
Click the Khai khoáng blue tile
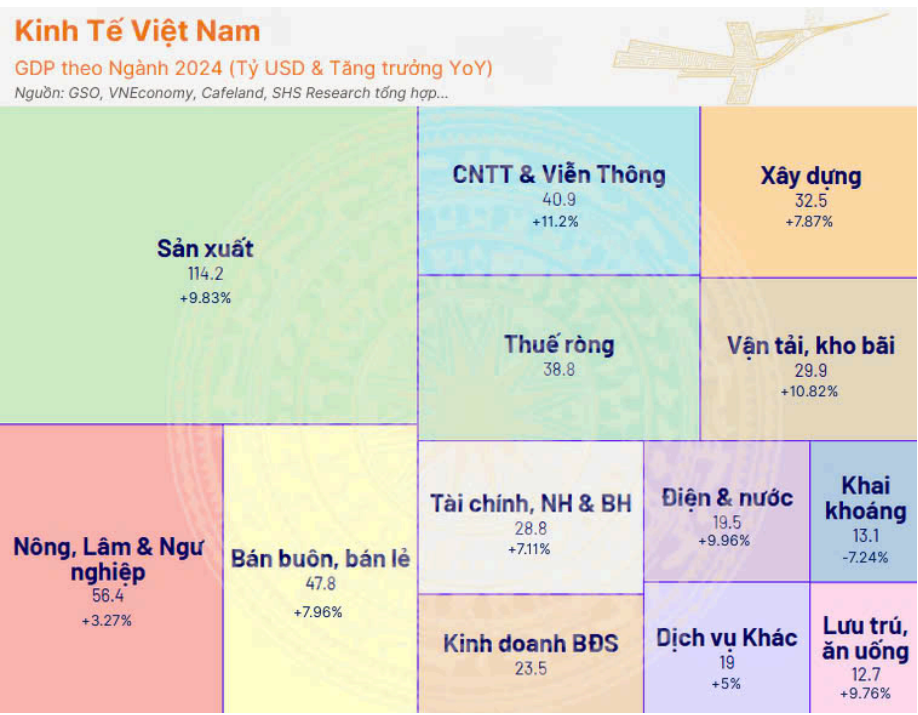tap(864, 511)
